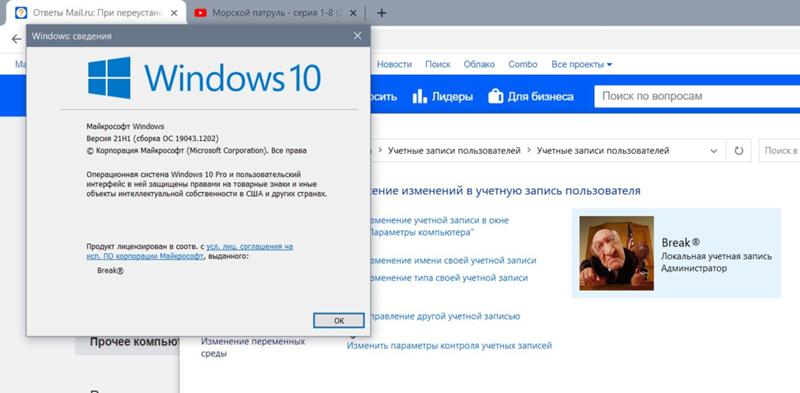800x393 pixels.
Task: Click the first Учетные записи пользователей breadcrumb
Action: coord(454,151)
